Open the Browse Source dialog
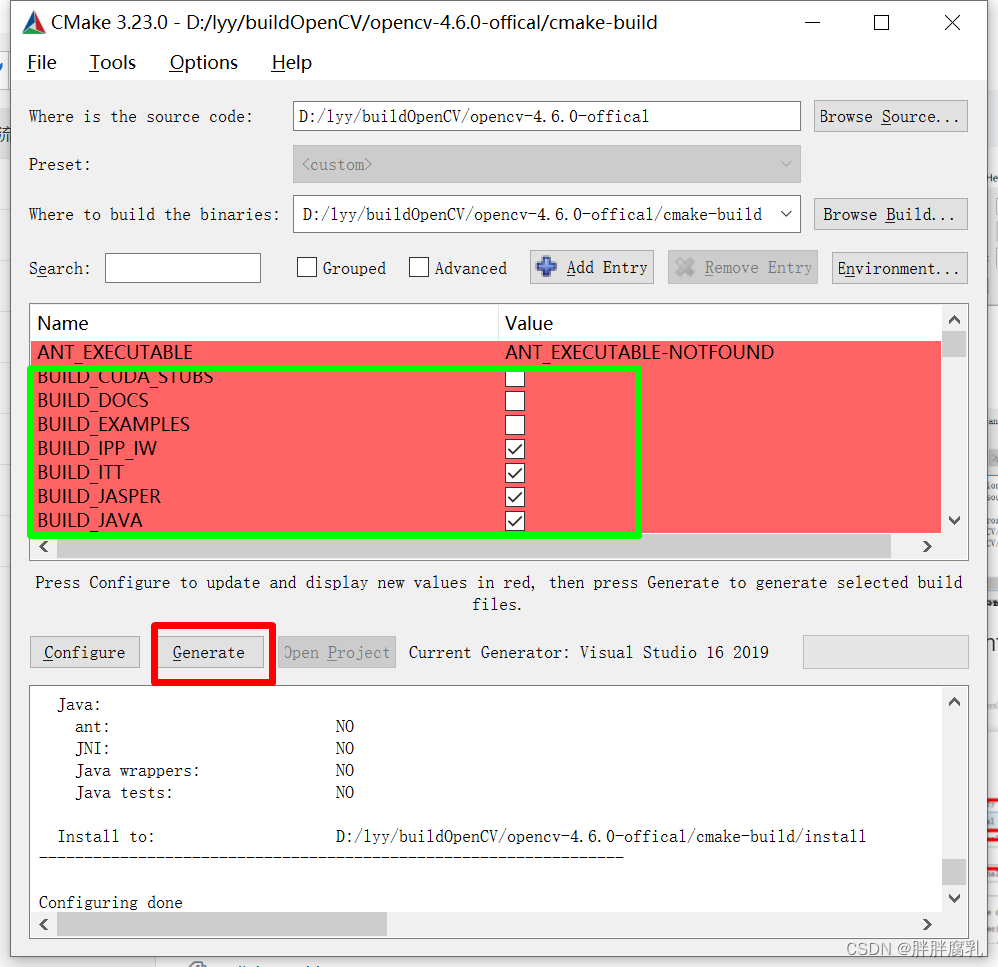998x967 pixels. pos(889,115)
